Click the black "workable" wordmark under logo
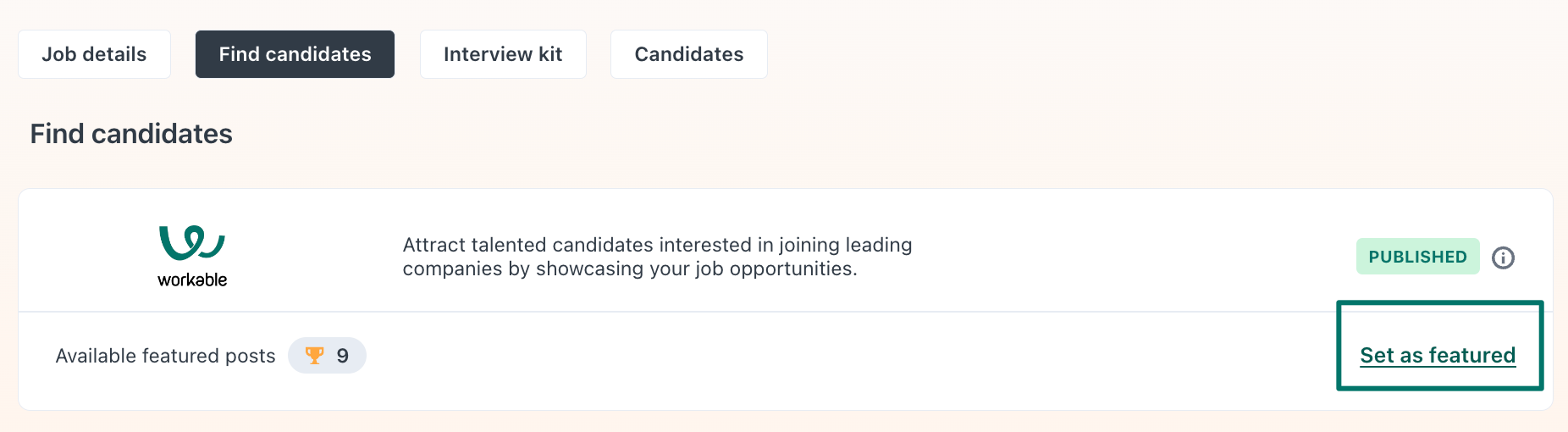 coord(192,280)
